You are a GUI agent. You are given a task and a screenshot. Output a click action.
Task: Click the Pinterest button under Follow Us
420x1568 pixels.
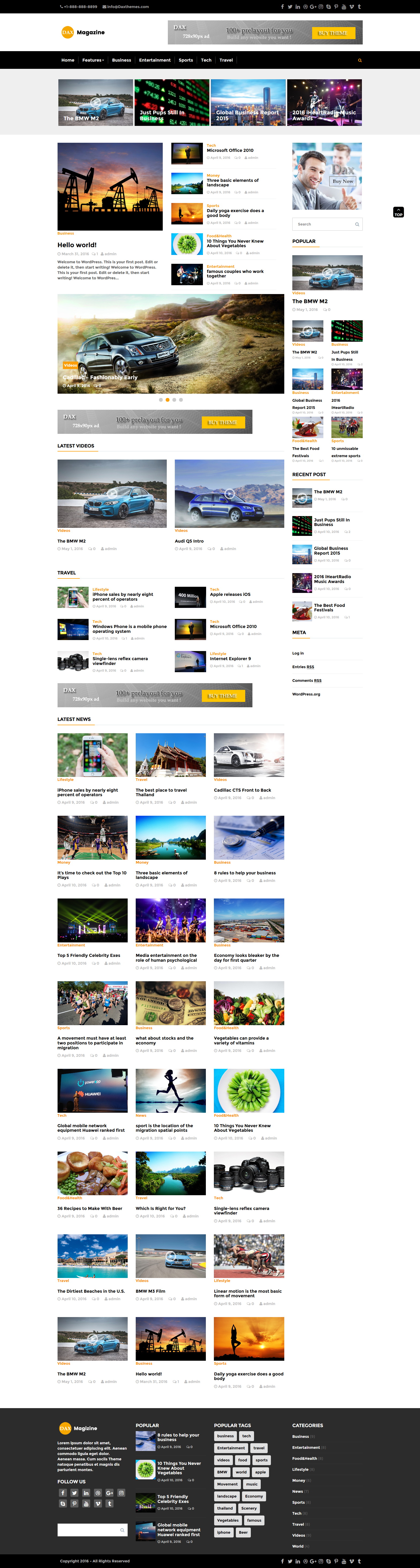pos(74,1503)
